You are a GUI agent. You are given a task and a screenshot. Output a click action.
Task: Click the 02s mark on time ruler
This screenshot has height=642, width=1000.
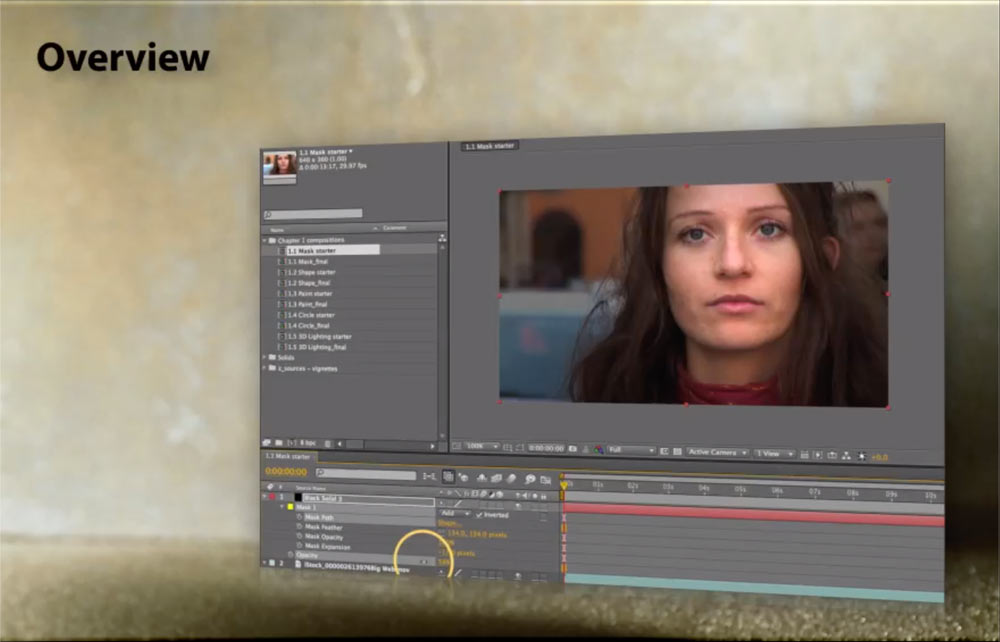[x=633, y=486]
